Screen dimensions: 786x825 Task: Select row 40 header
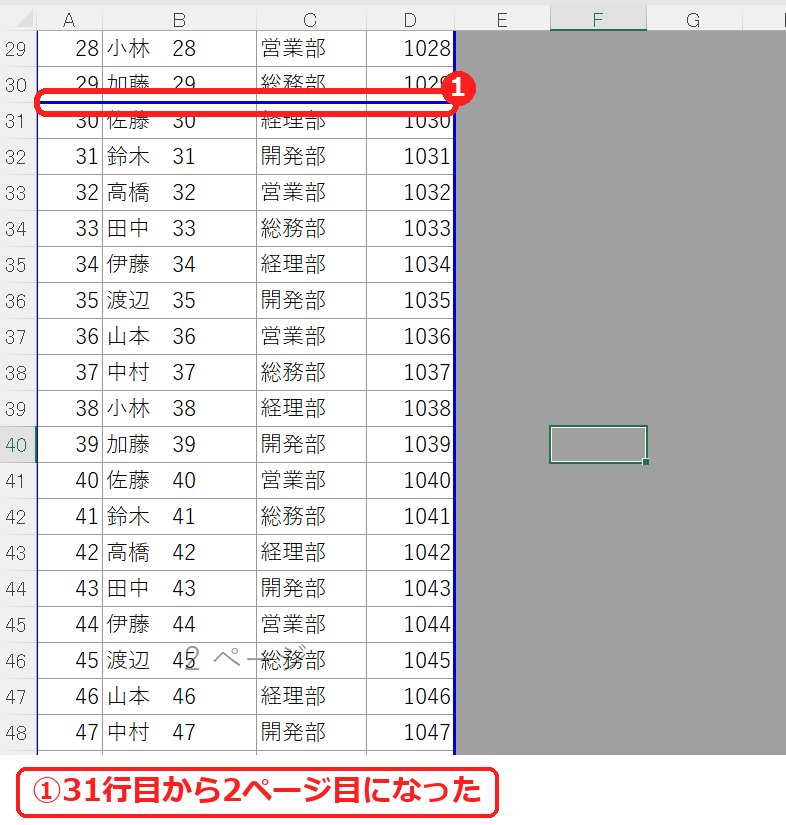[x=18, y=445]
